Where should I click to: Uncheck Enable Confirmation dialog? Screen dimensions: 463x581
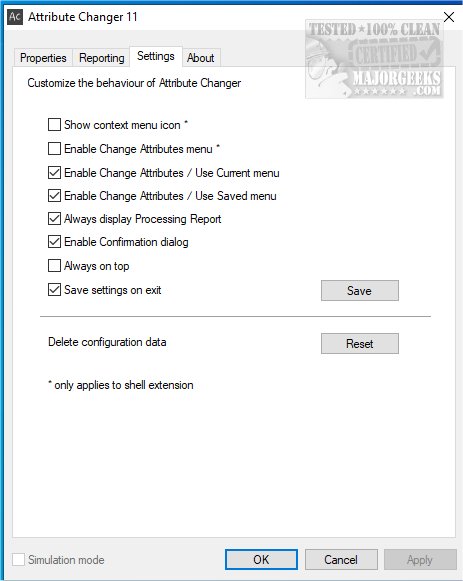[54, 242]
